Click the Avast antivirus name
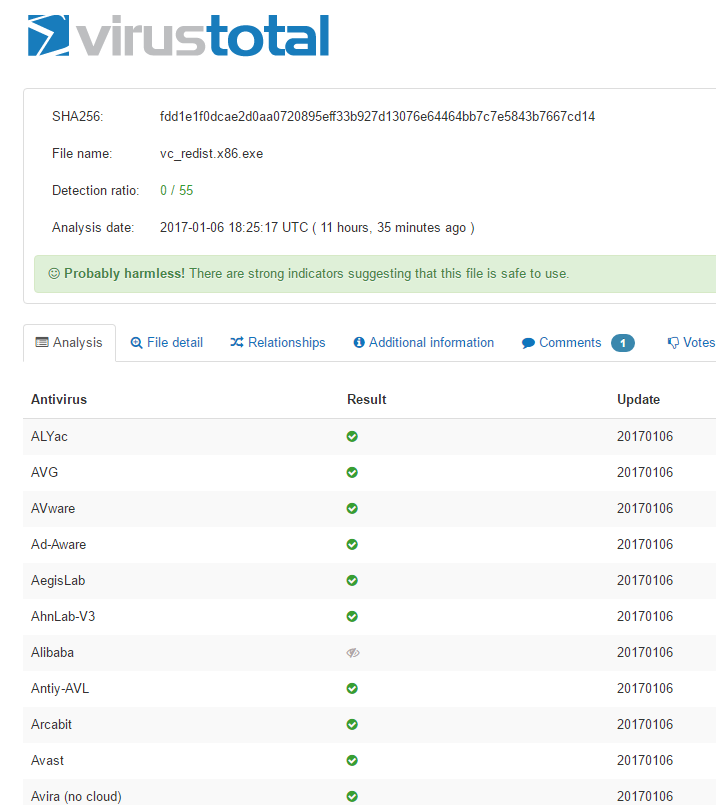 coord(47,760)
